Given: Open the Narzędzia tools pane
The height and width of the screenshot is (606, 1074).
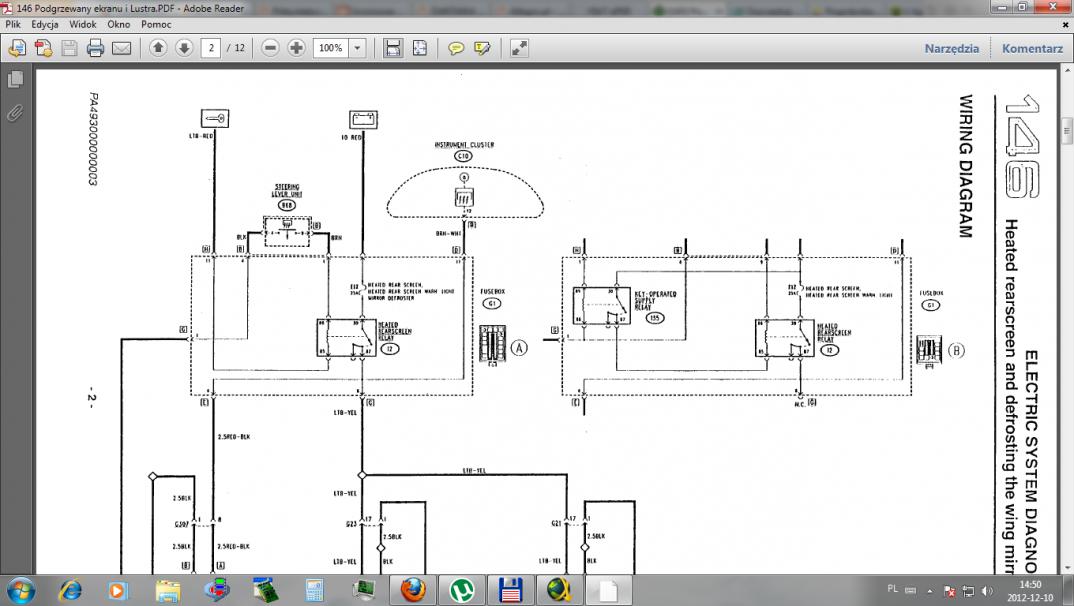Looking at the screenshot, I should click(951, 48).
